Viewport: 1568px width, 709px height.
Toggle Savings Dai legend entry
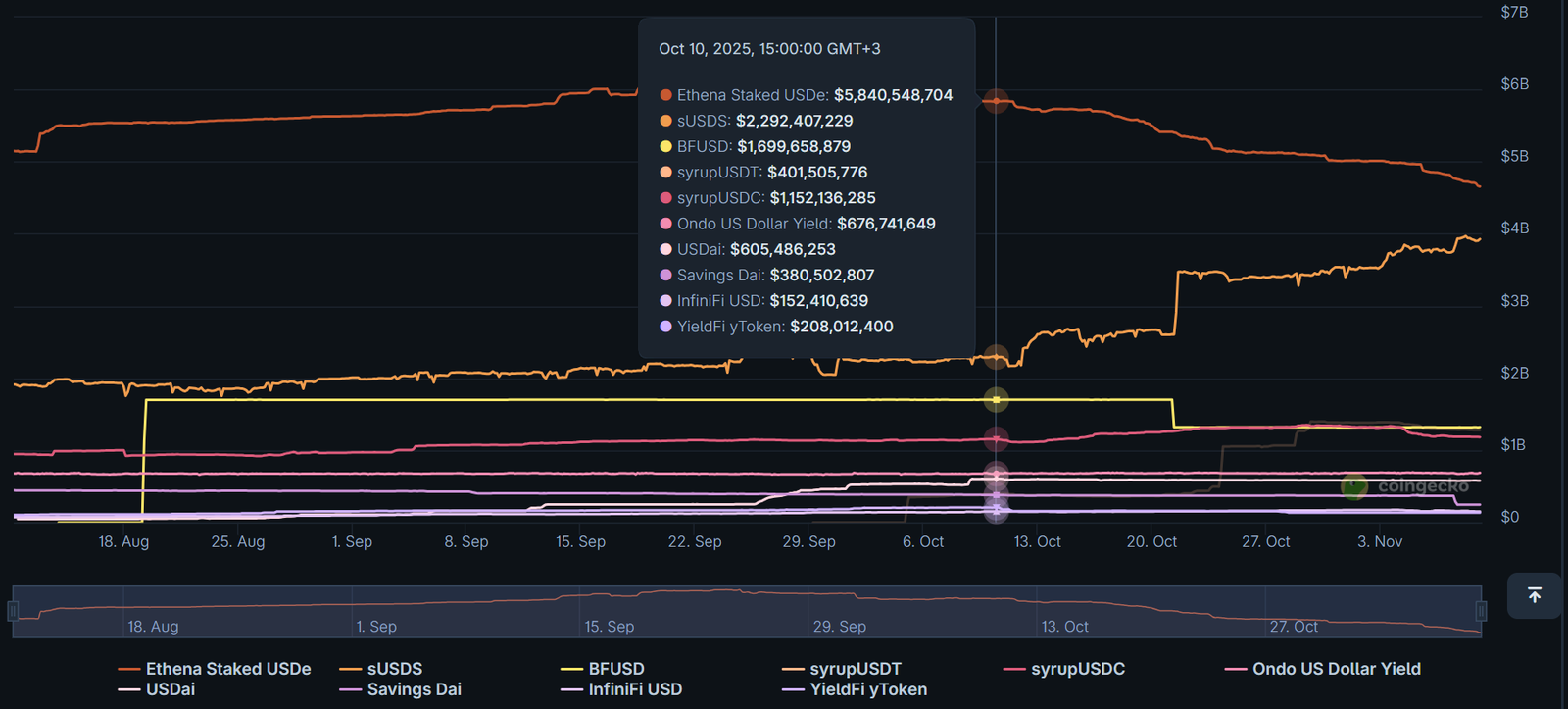coord(401,689)
